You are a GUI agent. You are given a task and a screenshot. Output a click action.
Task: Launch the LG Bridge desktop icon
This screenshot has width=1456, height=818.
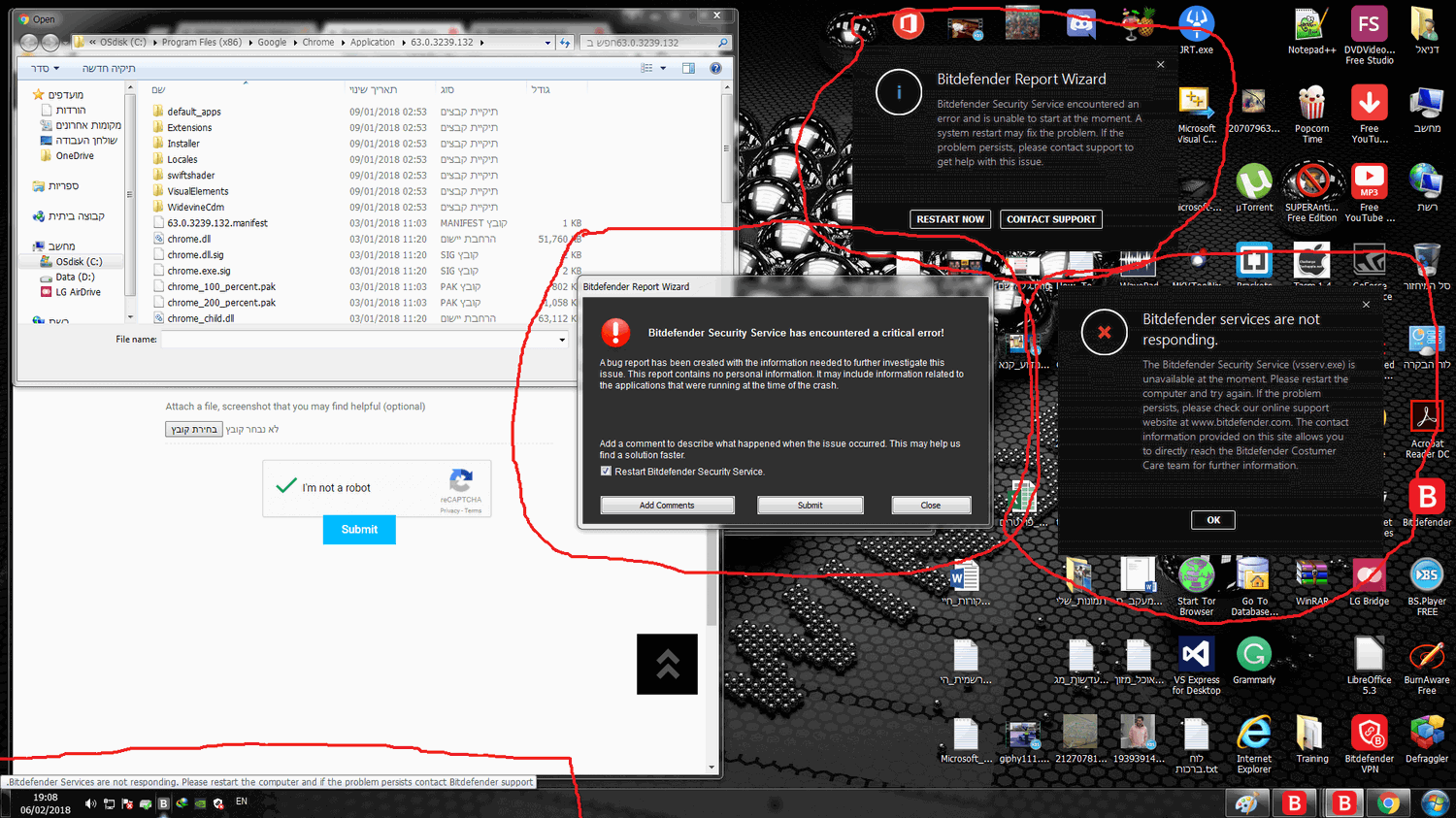[1369, 581]
